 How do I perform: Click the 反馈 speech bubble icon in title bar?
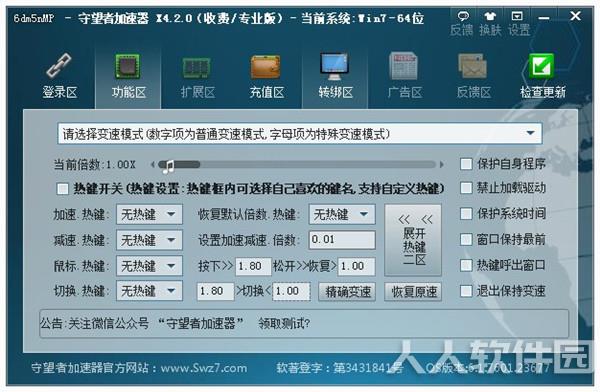point(462,16)
